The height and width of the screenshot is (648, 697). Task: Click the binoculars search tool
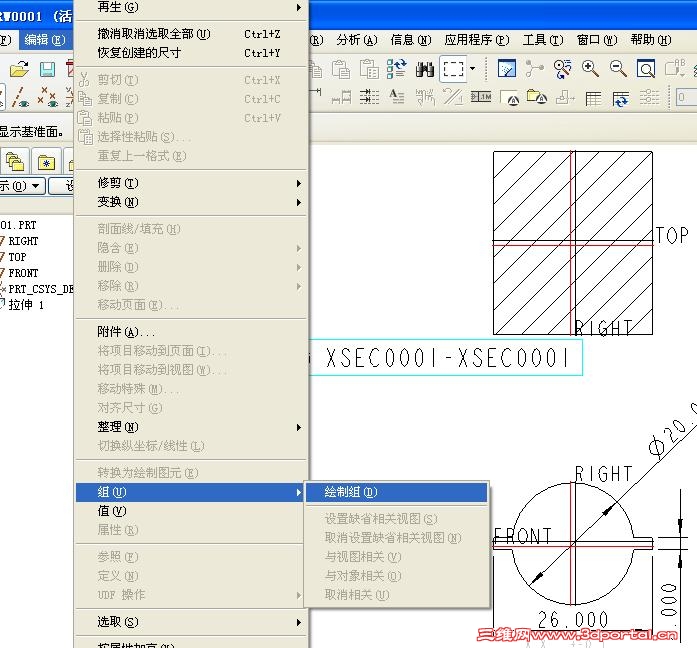pos(425,69)
